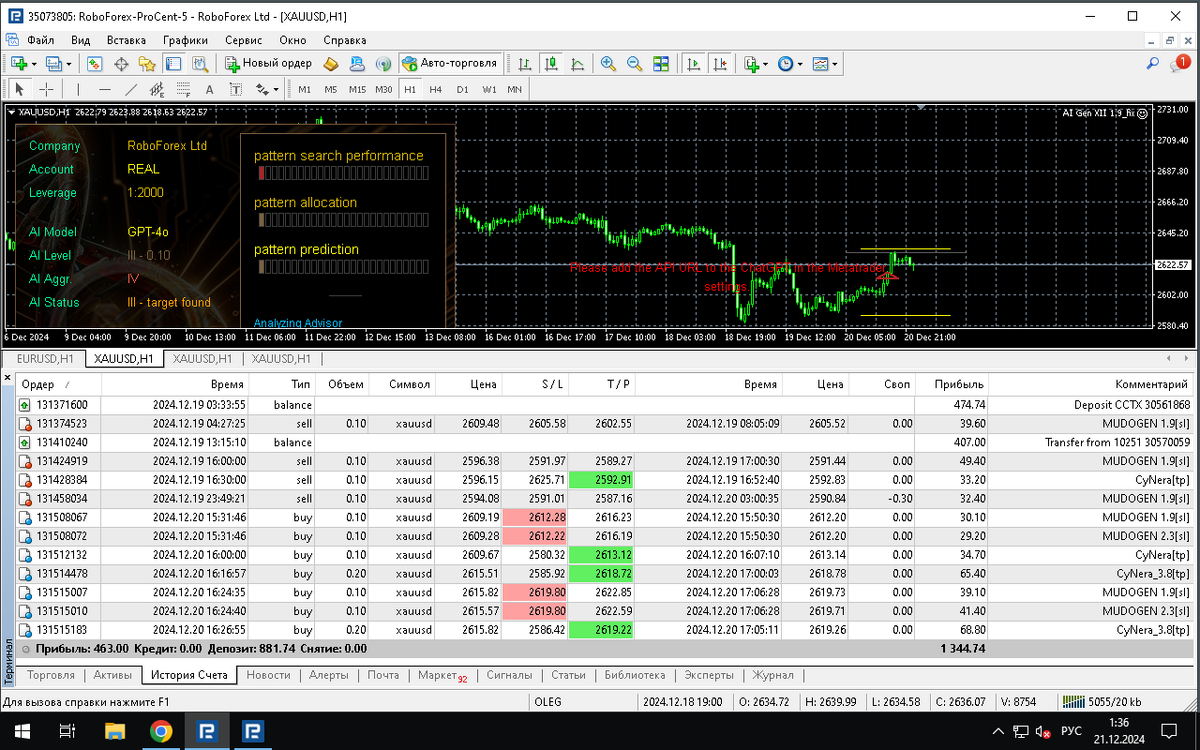
Task: Switch to the EURUSD,H1 chart tab
Action: [x=45, y=358]
